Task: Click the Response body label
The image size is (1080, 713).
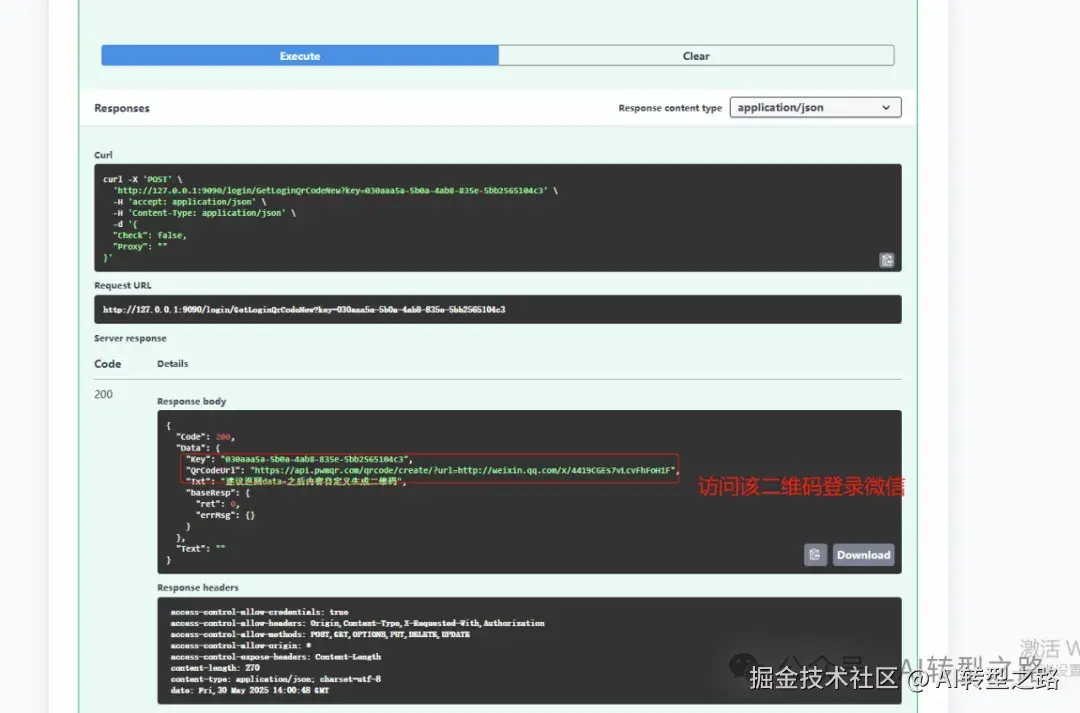Action: [191, 401]
